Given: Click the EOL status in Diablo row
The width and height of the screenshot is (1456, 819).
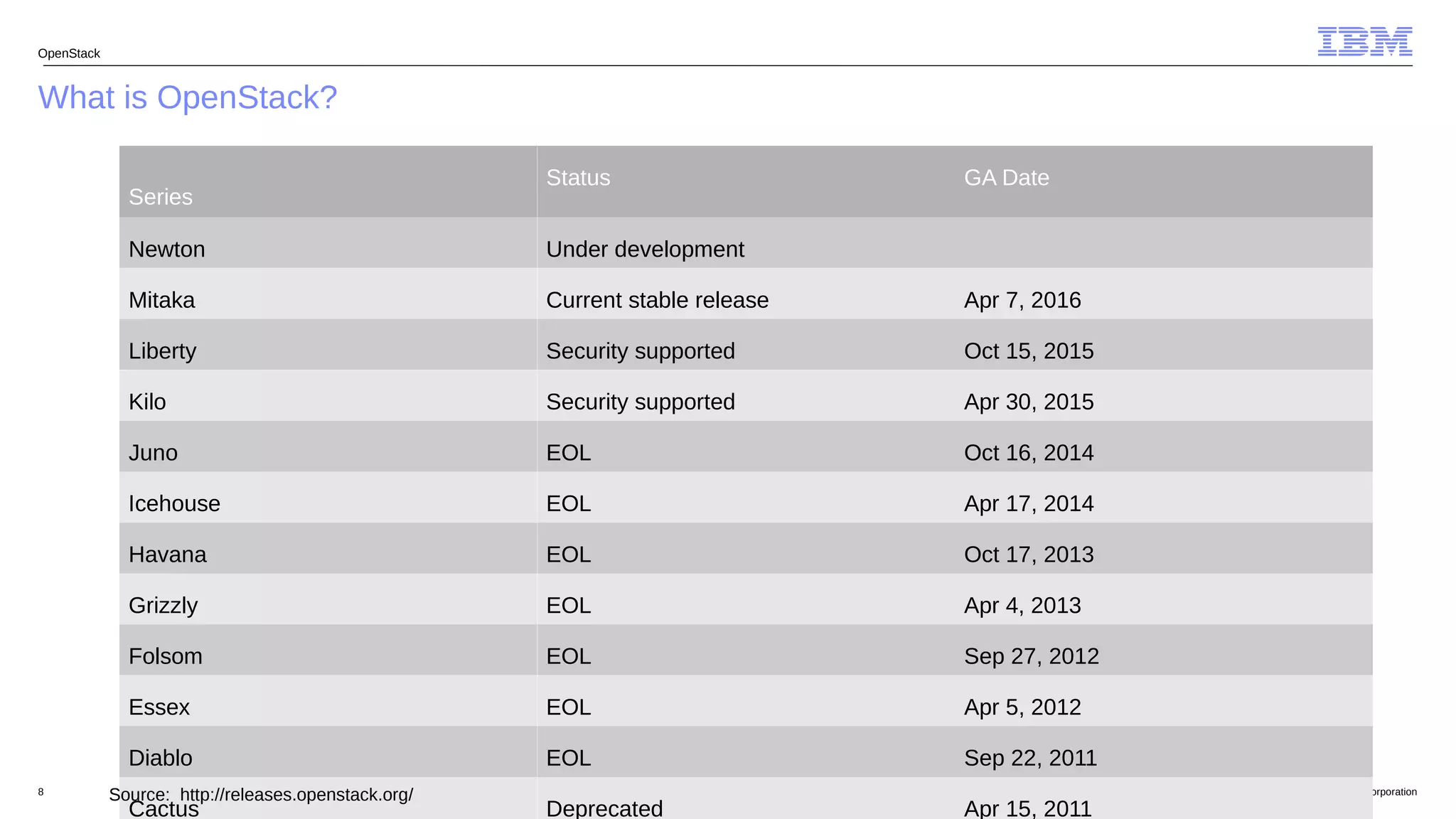Looking at the screenshot, I should (569, 758).
